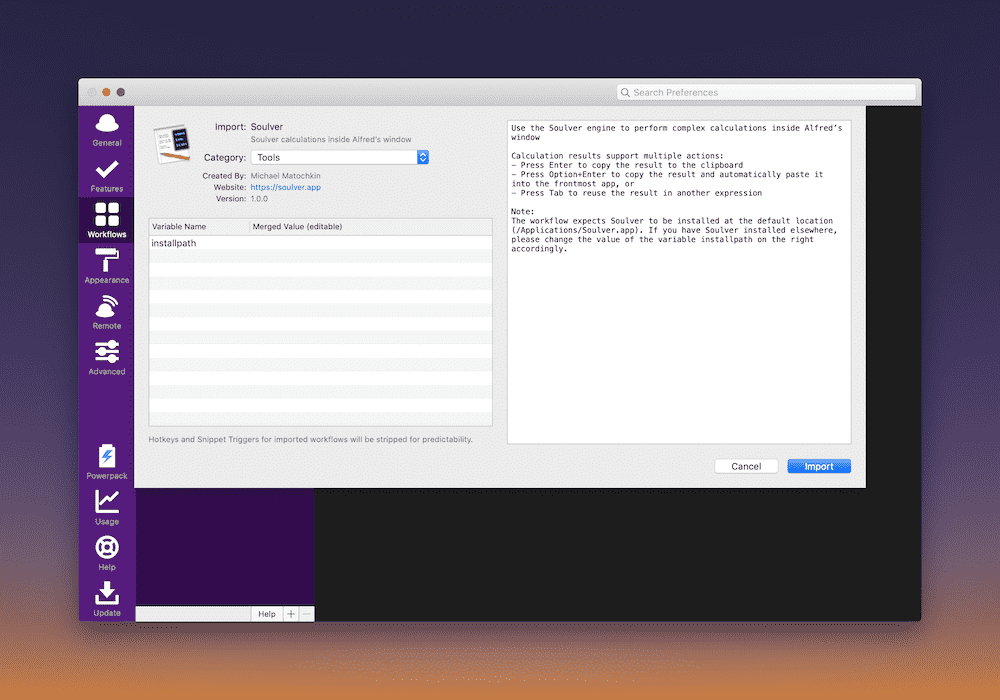Click the workflow description text area
Screen dimensions: 1000x700
pyautogui.click(x=679, y=282)
